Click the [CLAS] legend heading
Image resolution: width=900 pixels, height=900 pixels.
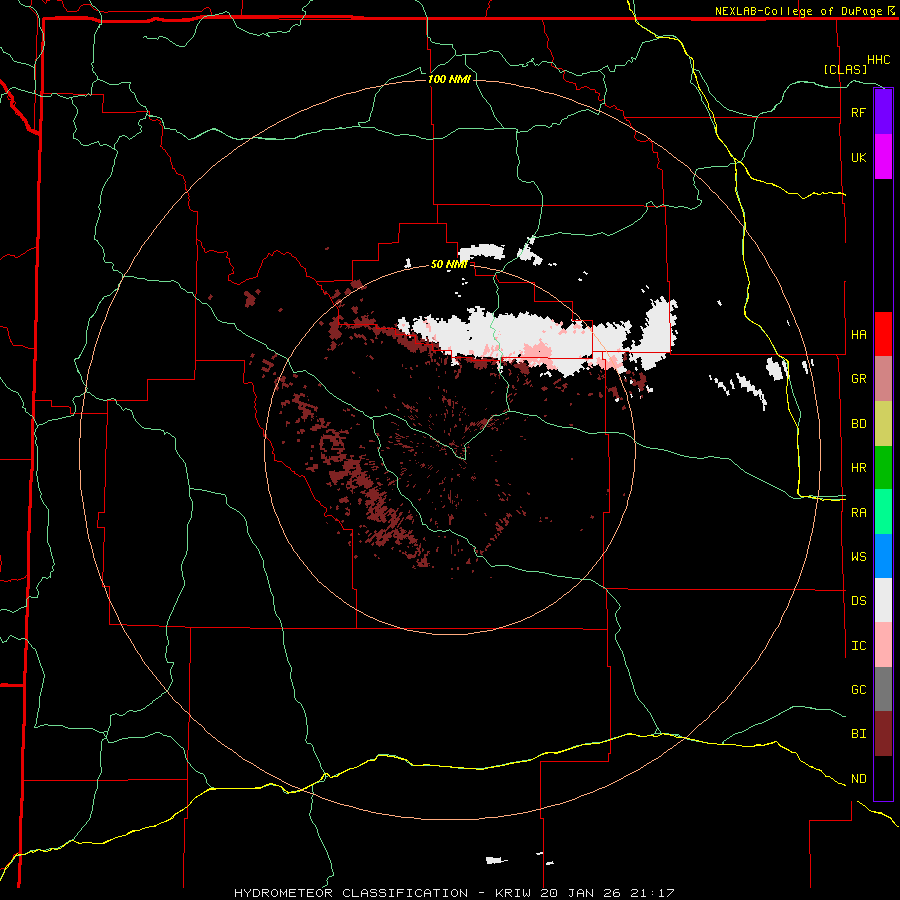[x=845, y=69]
